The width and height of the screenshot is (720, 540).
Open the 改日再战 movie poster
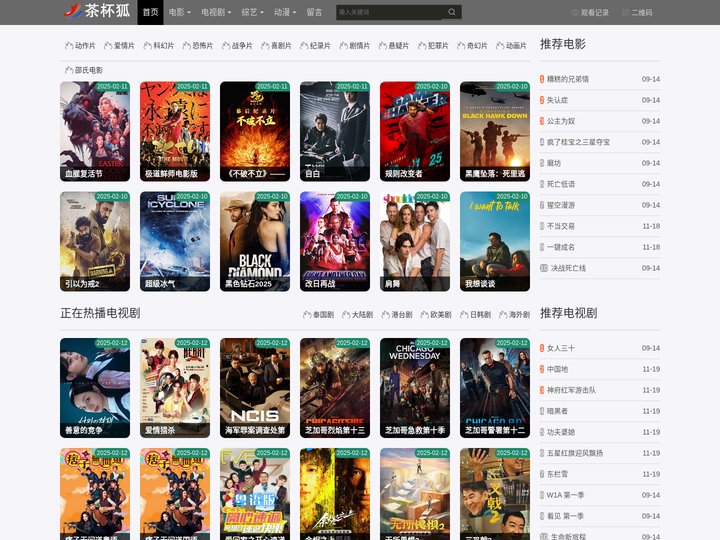click(335, 242)
